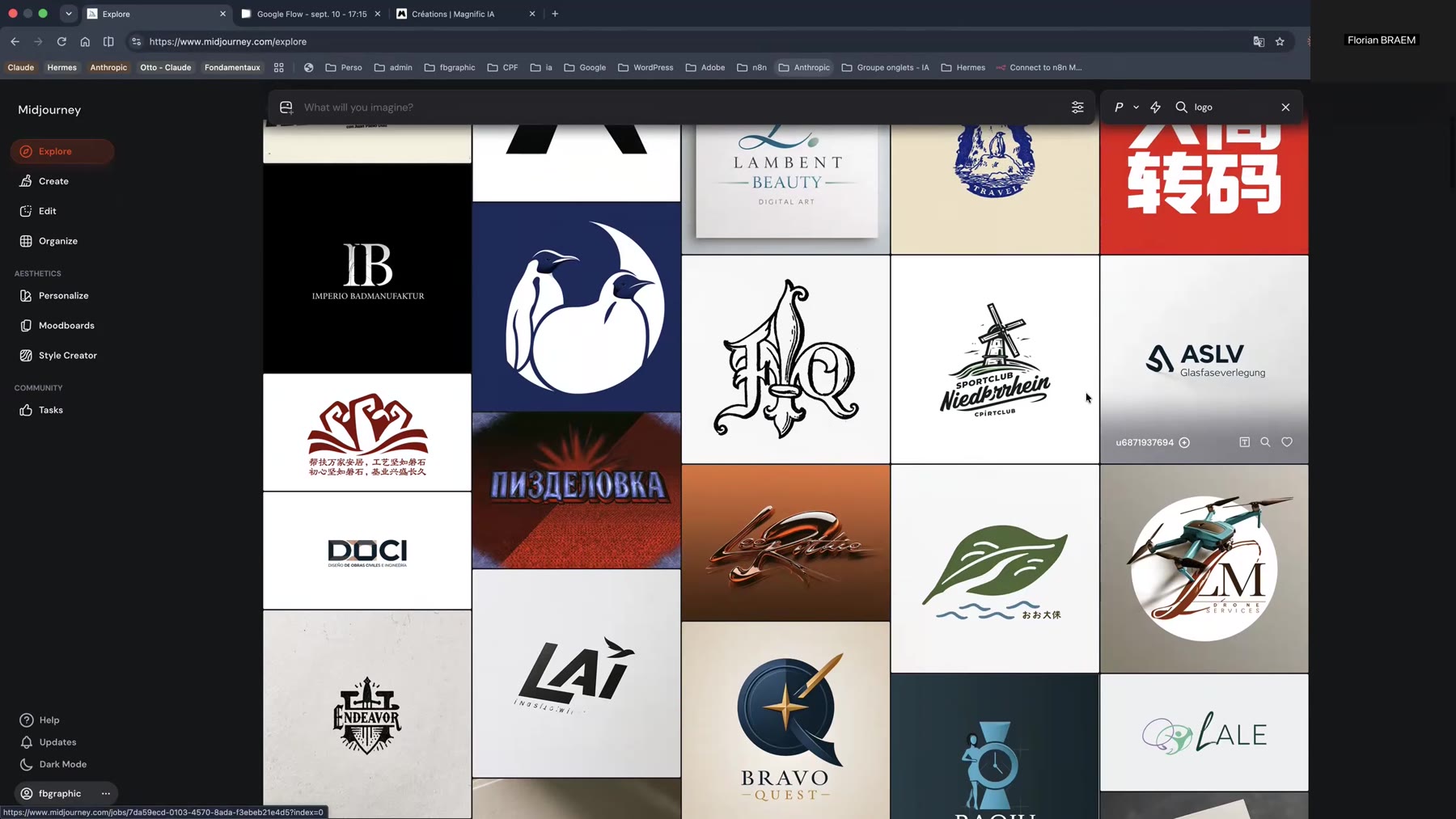Switch to the Google Flow tab

(x=311, y=14)
